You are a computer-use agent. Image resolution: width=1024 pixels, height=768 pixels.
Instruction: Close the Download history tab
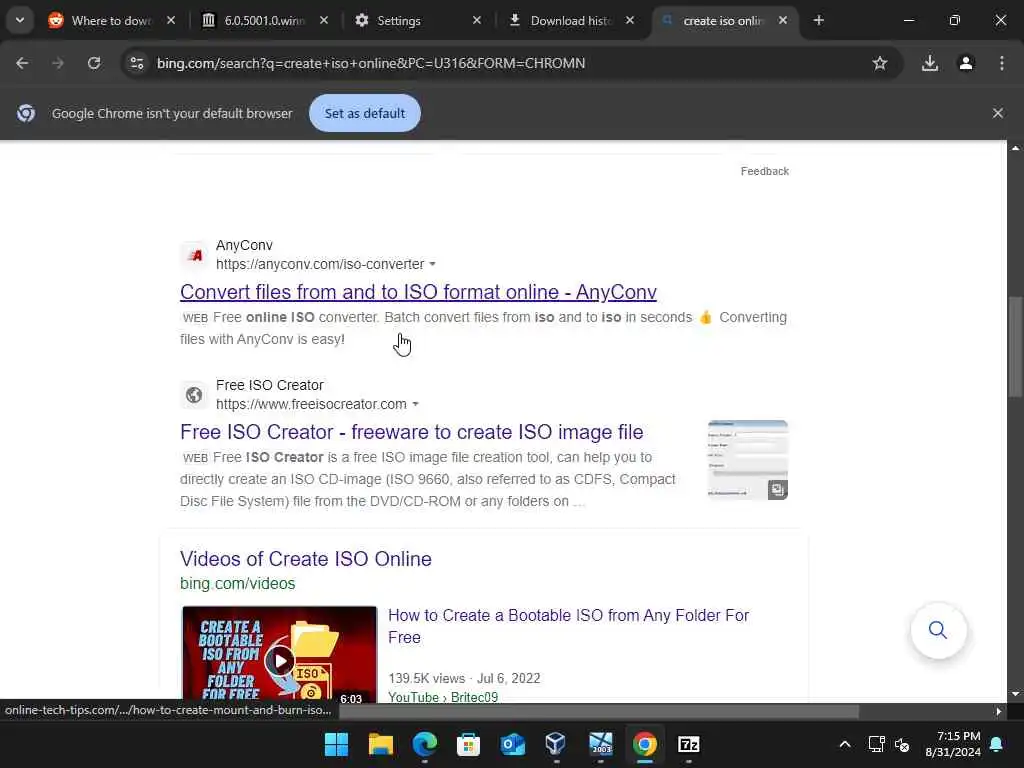(630, 21)
